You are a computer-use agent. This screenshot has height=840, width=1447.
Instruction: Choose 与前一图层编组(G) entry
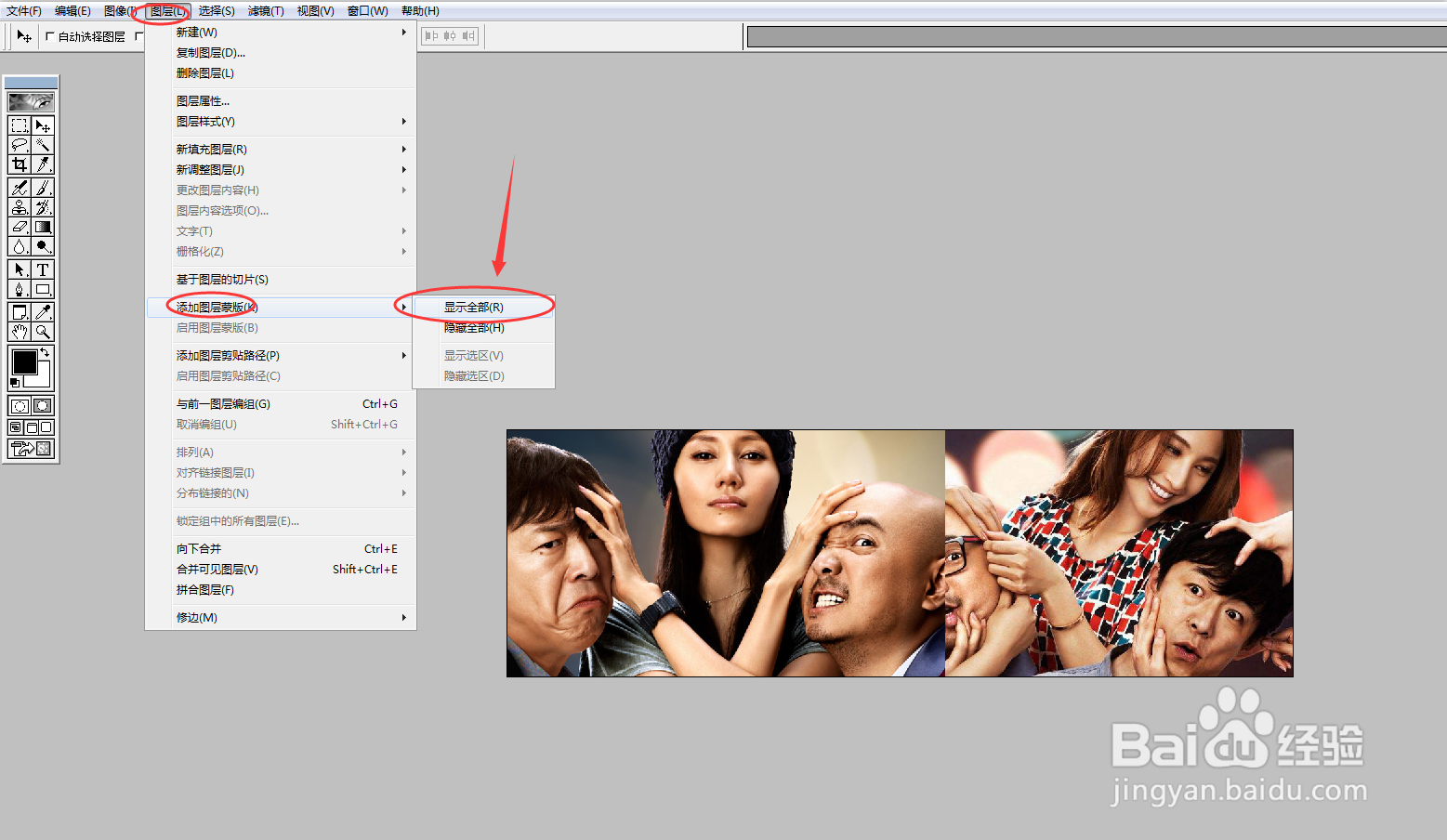coord(281,404)
